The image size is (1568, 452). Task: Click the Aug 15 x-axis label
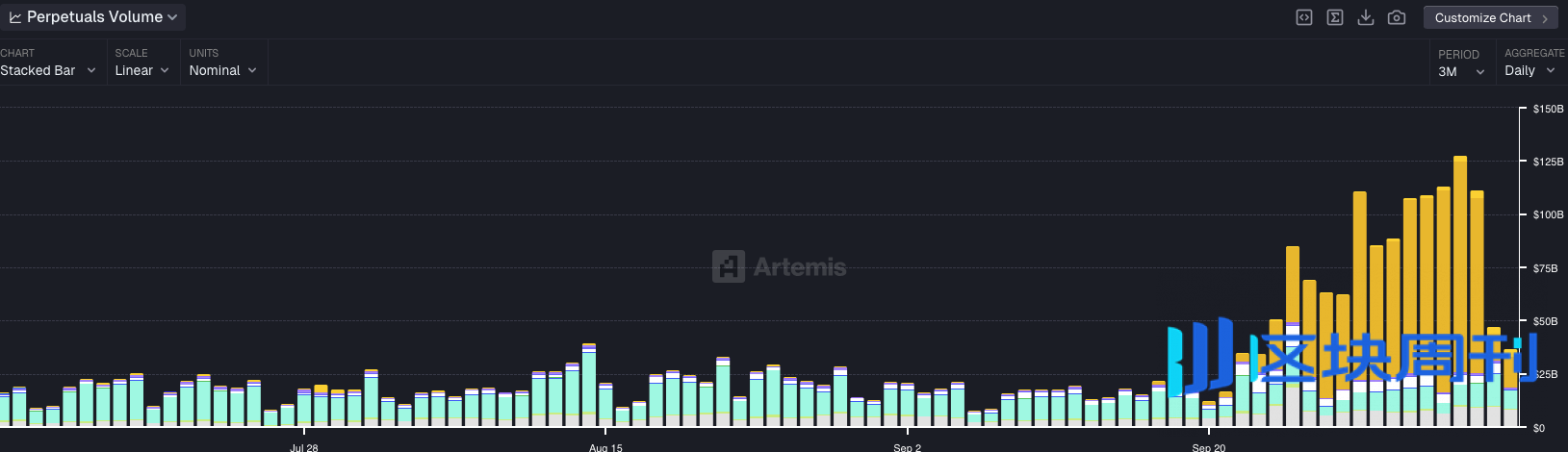(605, 446)
